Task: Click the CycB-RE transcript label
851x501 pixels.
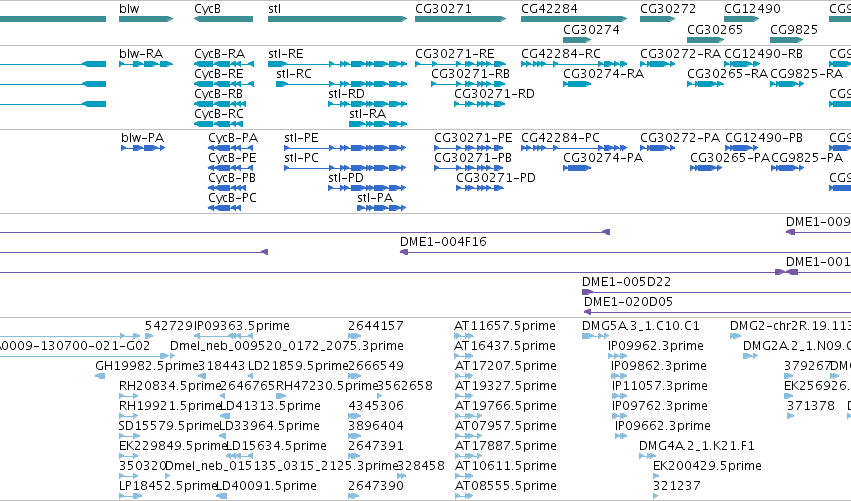Action: [x=219, y=74]
